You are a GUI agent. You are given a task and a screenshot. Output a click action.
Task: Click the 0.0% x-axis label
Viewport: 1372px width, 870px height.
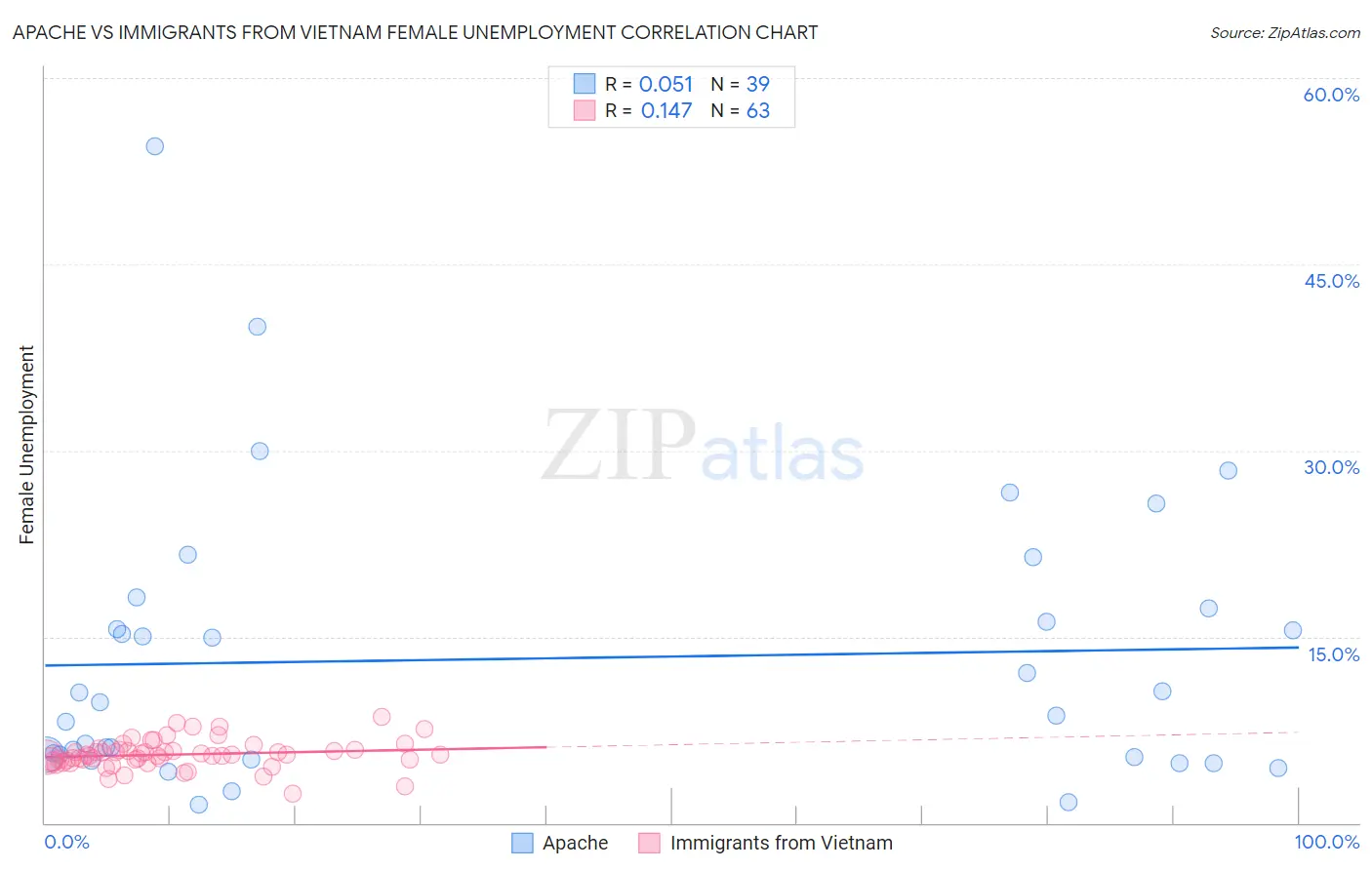click(x=67, y=842)
